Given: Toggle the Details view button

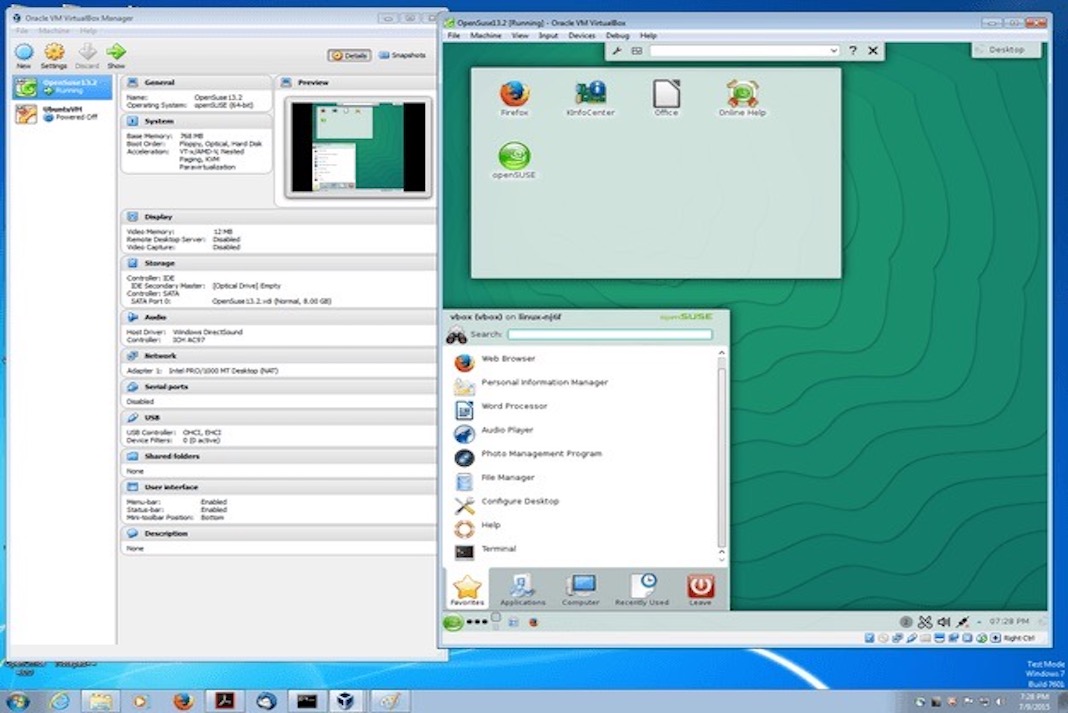Looking at the screenshot, I should click(348, 55).
